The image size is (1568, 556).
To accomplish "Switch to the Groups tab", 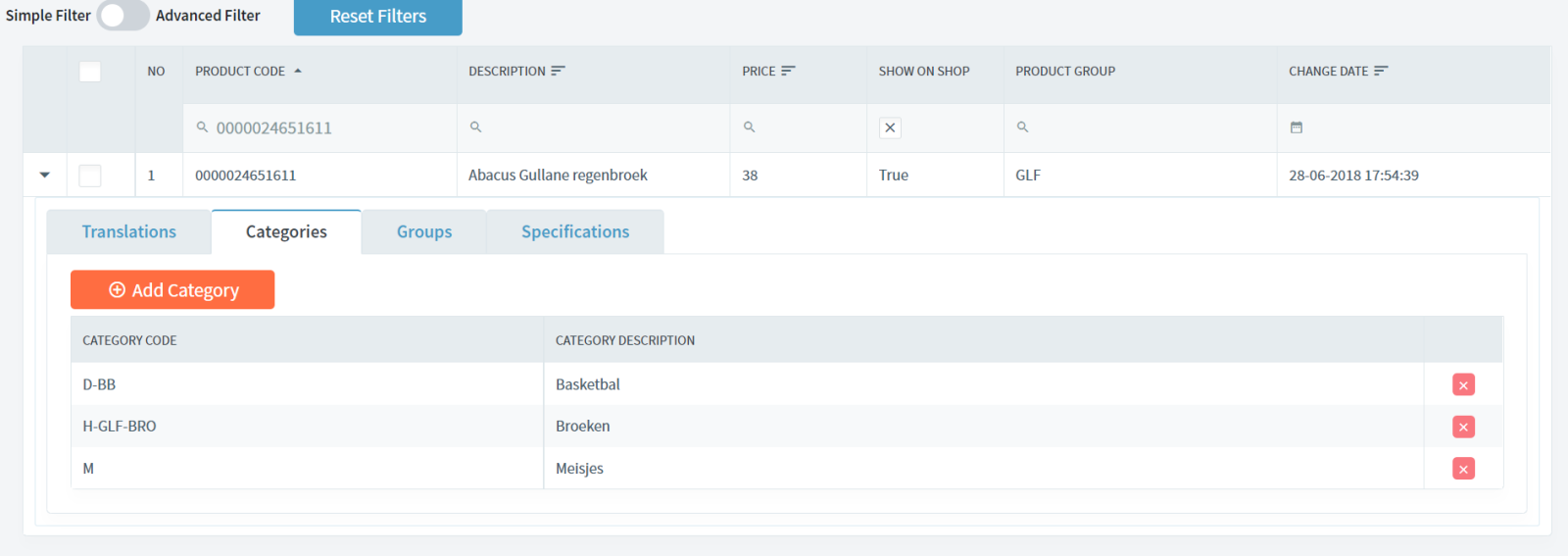I will (424, 232).
